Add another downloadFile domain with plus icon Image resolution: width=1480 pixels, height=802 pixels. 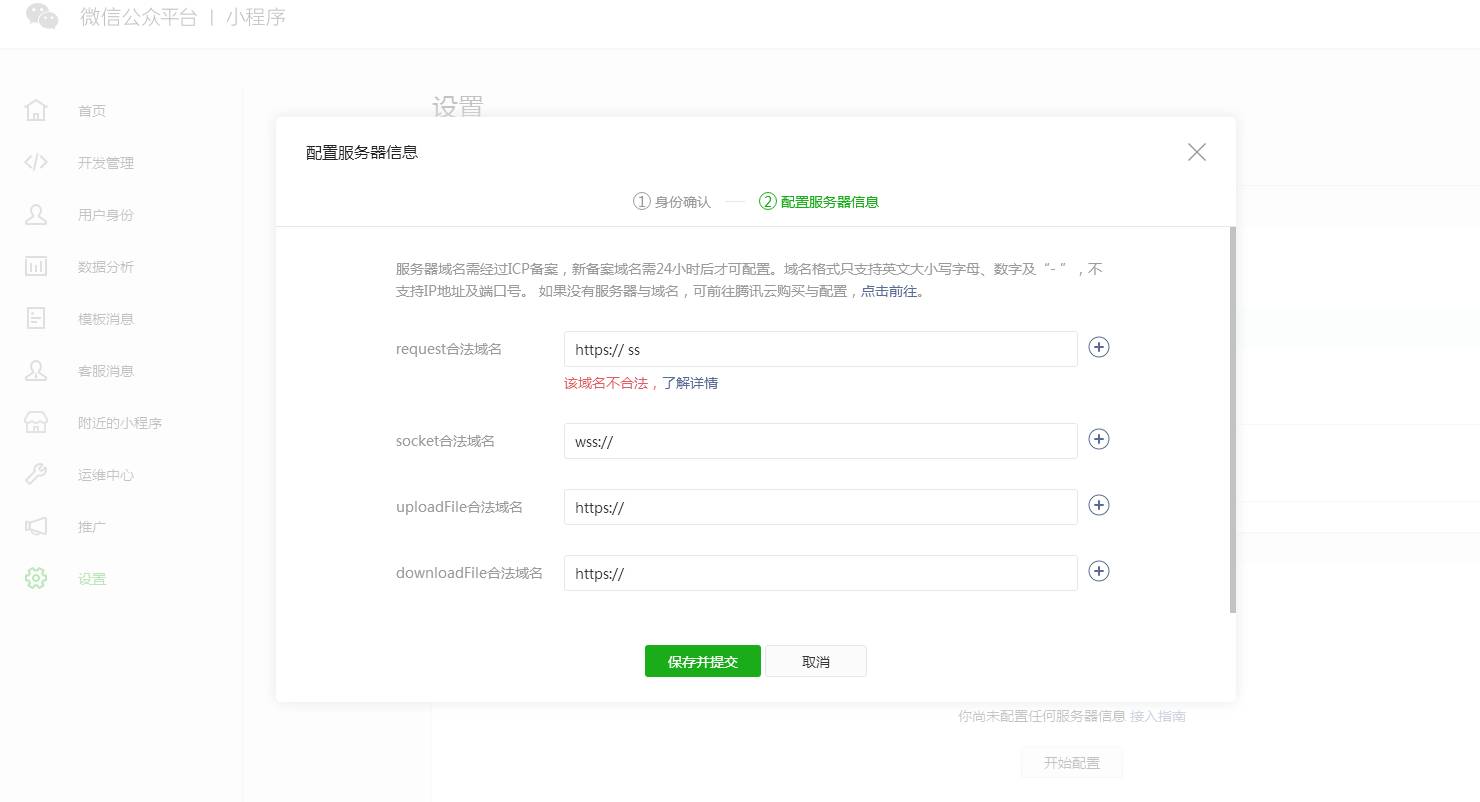coord(1098,571)
